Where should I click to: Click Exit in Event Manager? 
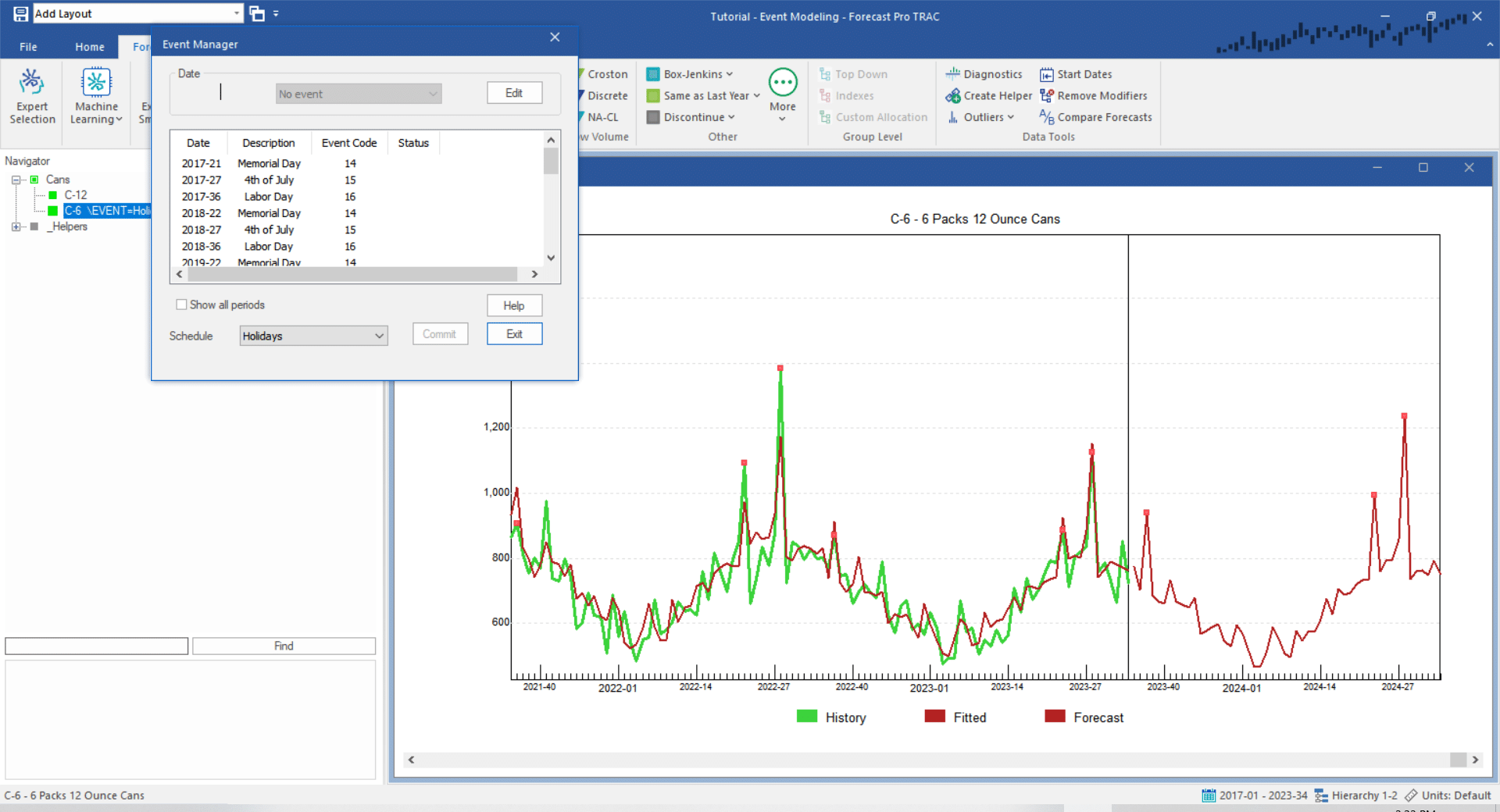pyautogui.click(x=514, y=334)
